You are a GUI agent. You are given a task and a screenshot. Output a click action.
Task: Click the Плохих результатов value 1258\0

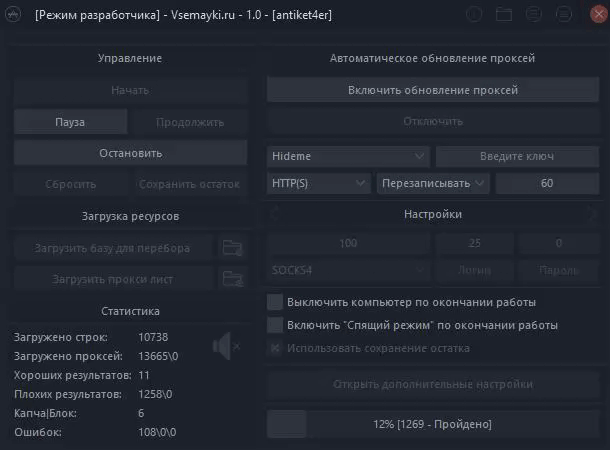click(155, 394)
